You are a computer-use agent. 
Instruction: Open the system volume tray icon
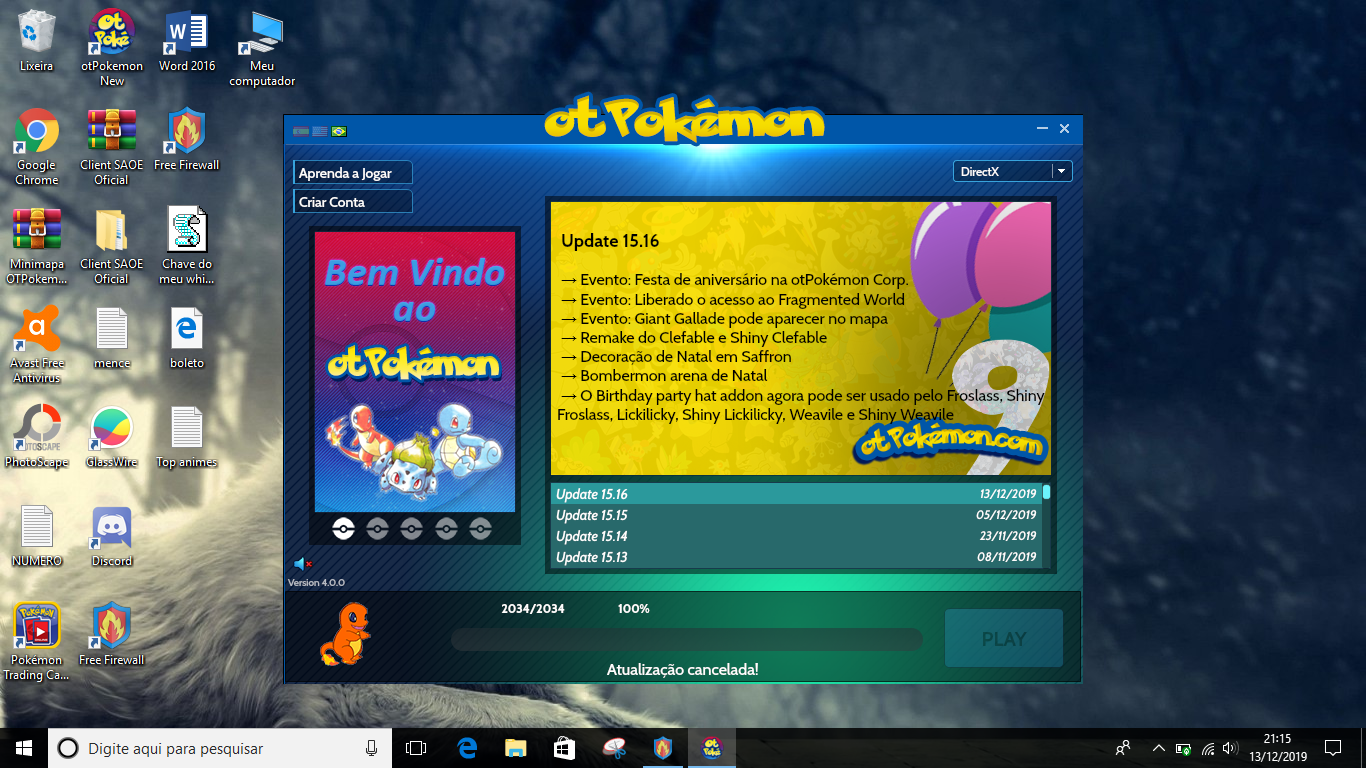tap(1230, 748)
